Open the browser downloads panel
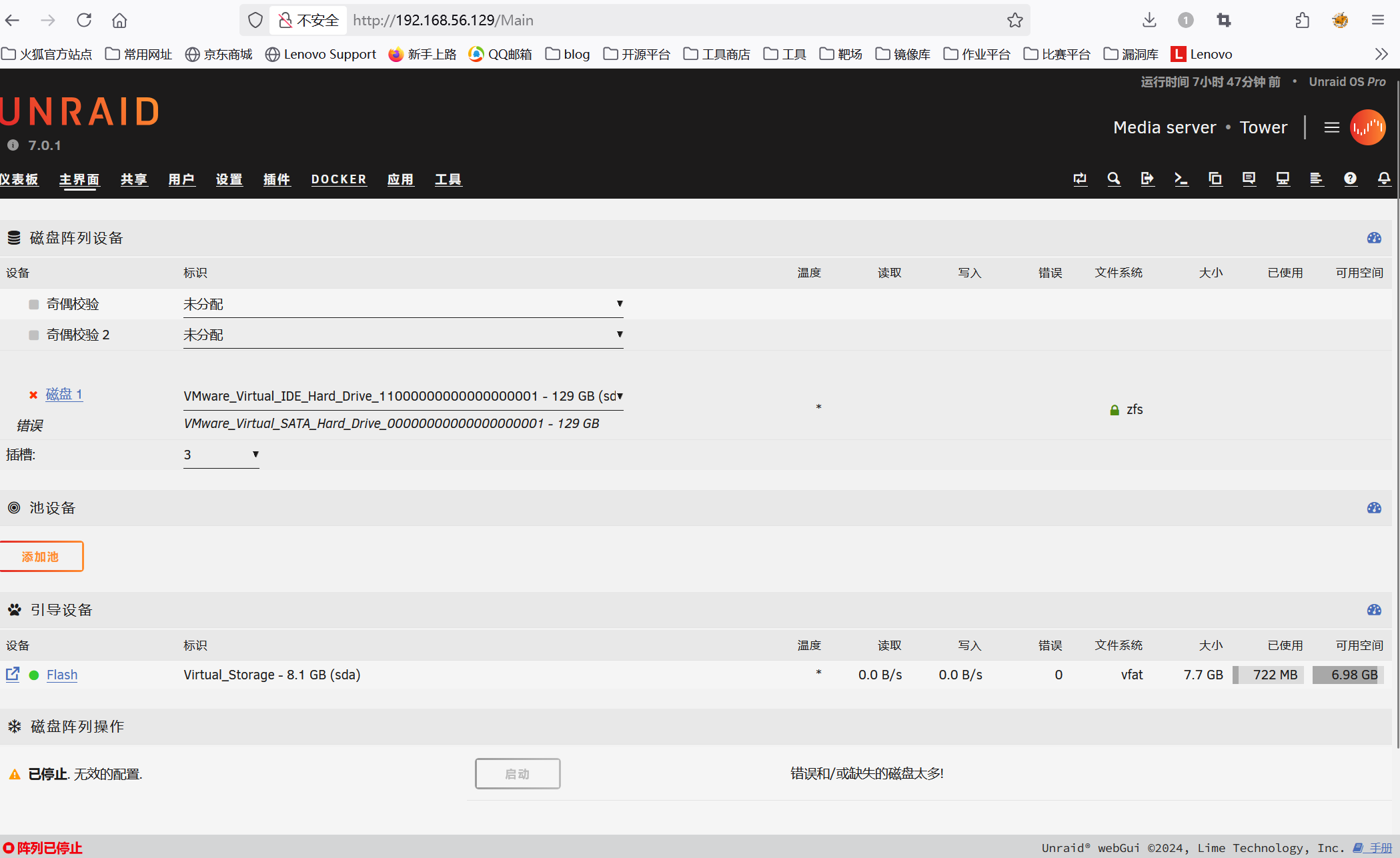Image resolution: width=1400 pixels, height=858 pixels. (x=1149, y=20)
